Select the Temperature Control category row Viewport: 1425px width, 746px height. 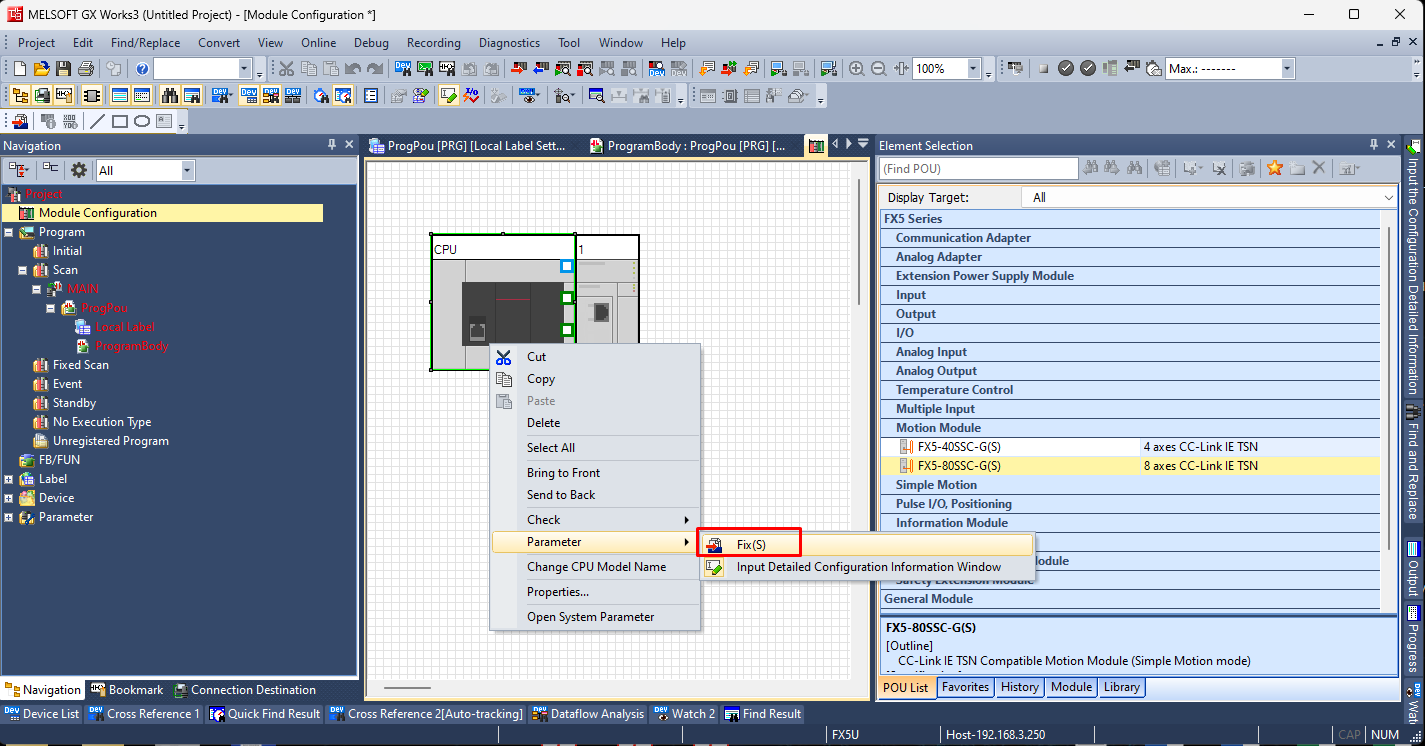(x=1130, y=390)
